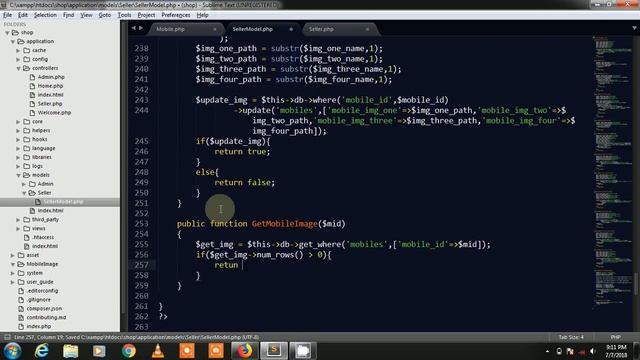Open Windows Explorer from the taskbar
640x360 pixels.
pos(70,351)
